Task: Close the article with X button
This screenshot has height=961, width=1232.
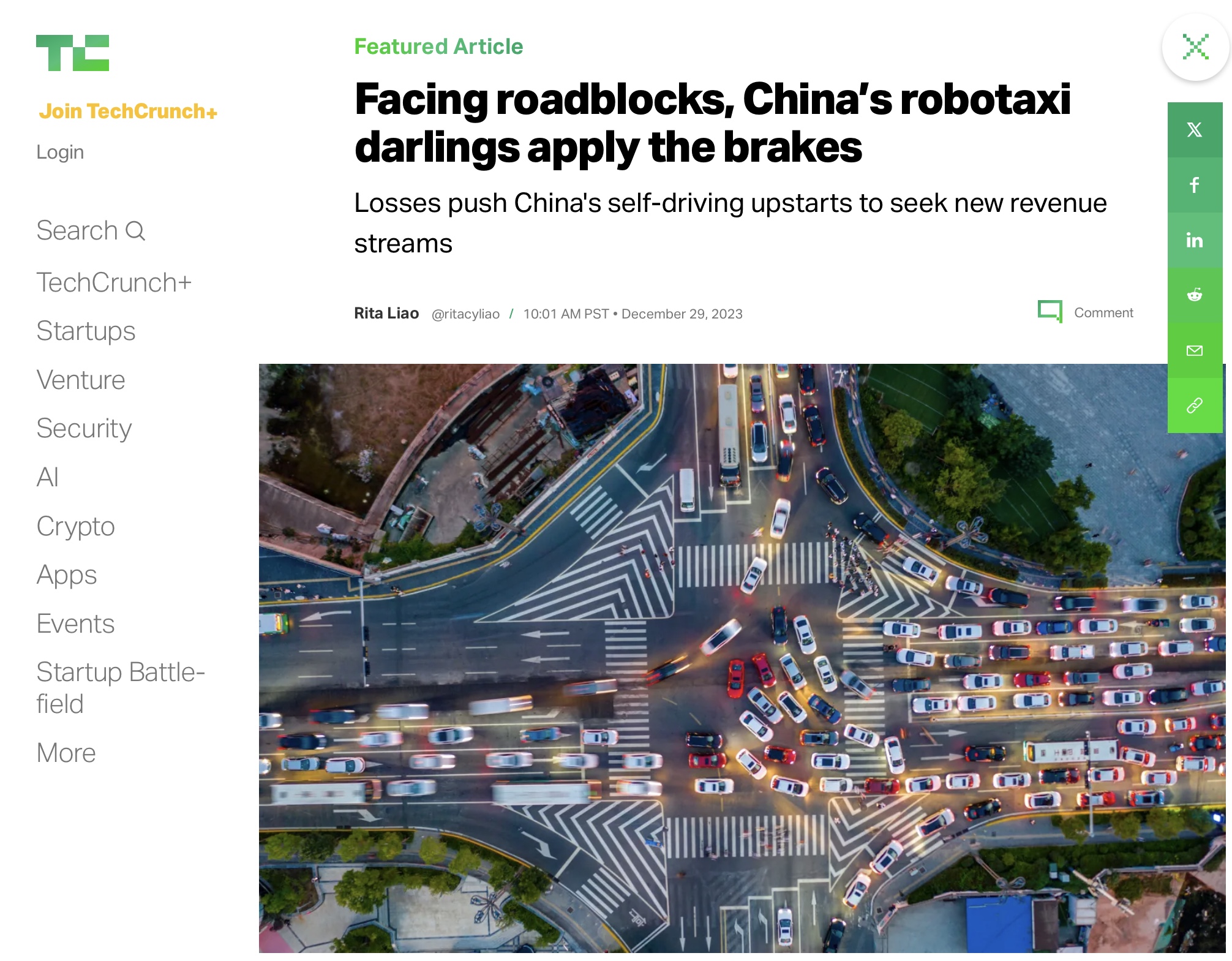Action: [x=1195, y=47]
